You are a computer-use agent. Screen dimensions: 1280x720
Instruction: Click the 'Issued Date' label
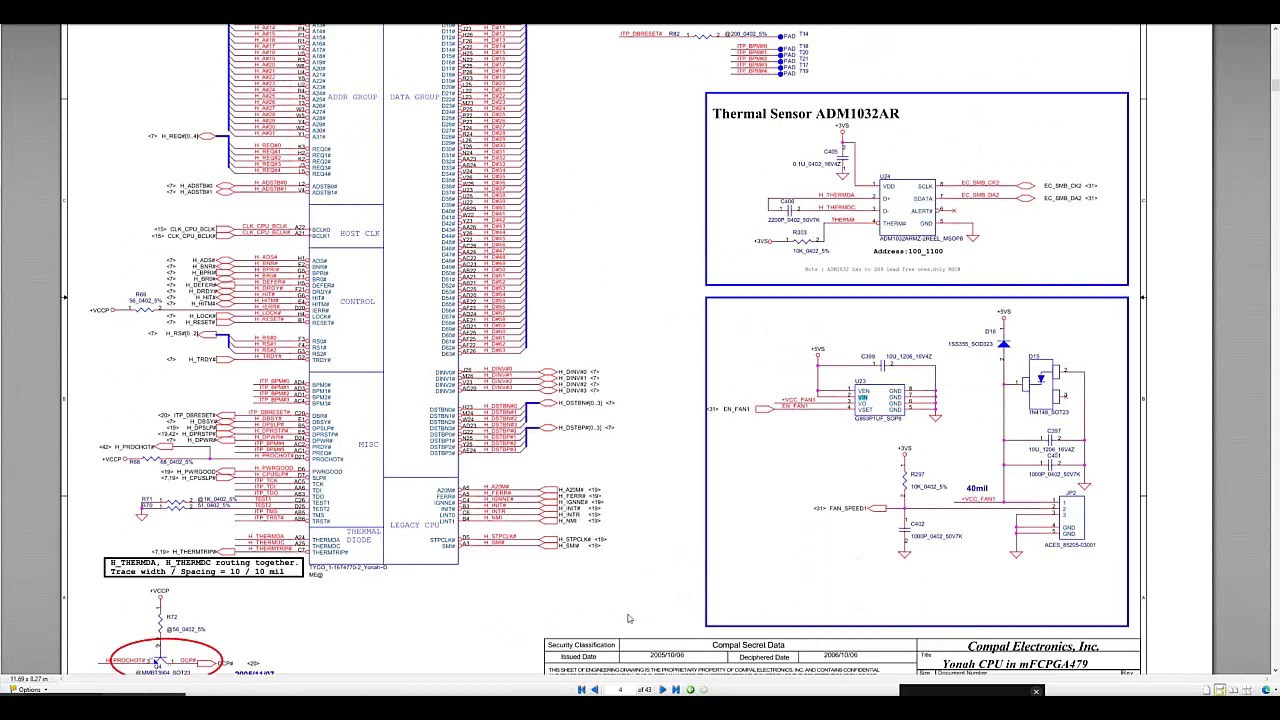[x=577, y=657]
